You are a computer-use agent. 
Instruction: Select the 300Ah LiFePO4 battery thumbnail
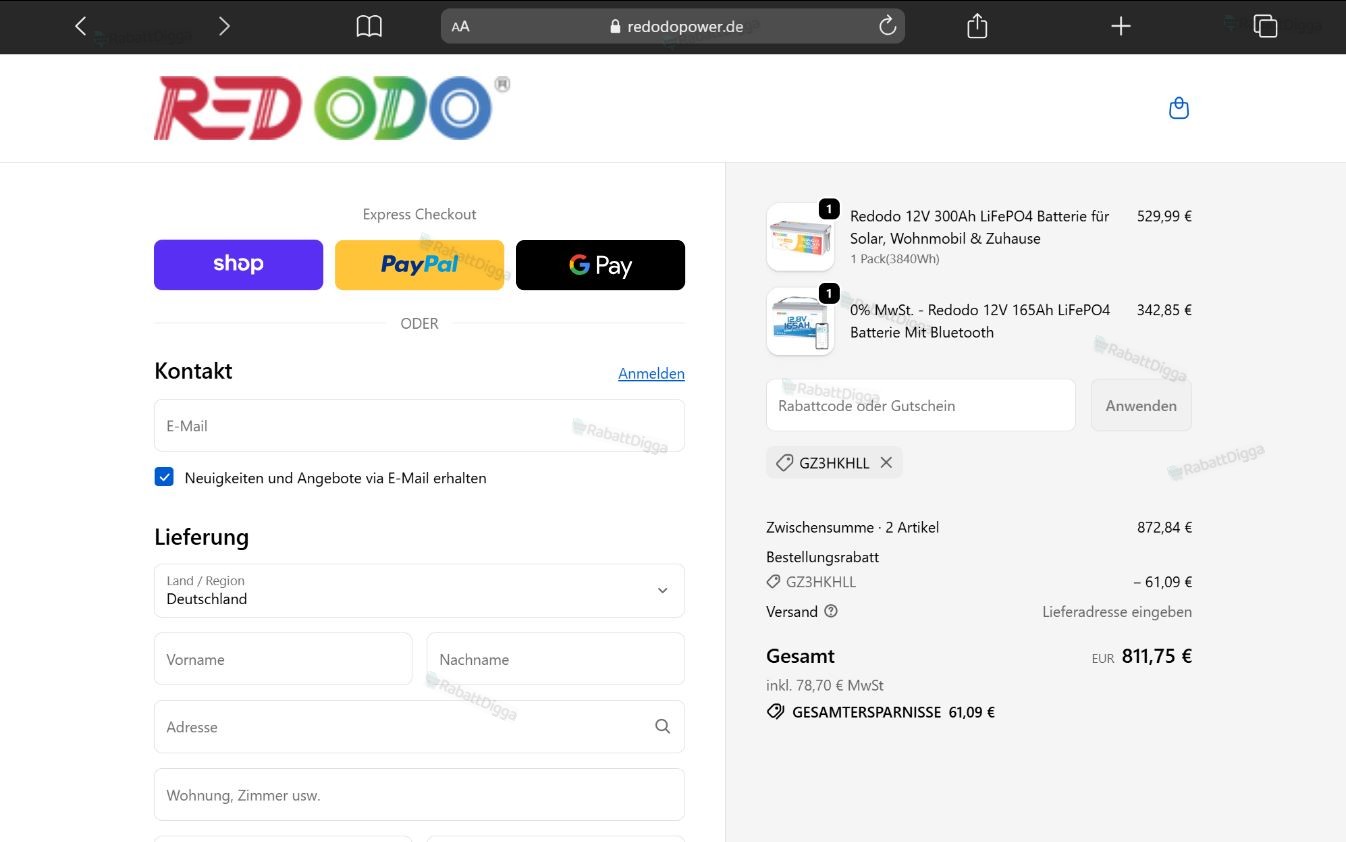pos(800,237)
